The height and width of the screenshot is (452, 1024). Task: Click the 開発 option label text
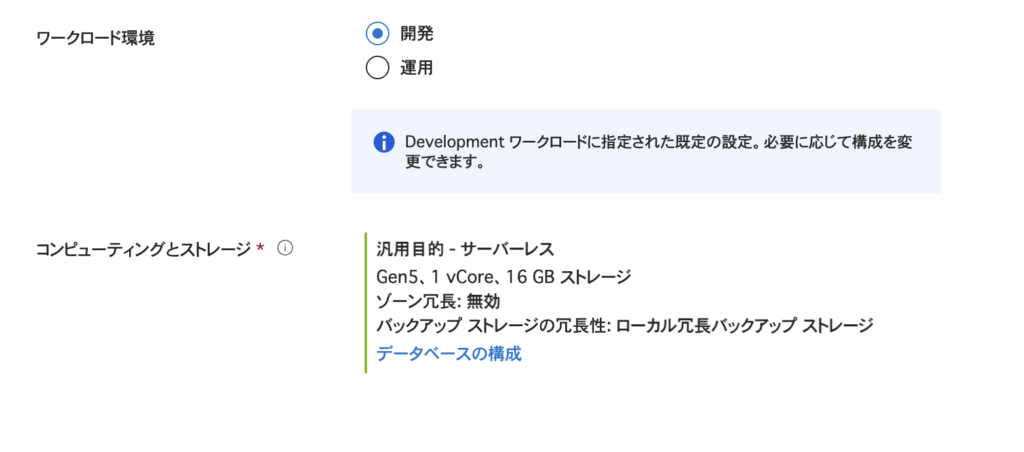tap(417, 34)
